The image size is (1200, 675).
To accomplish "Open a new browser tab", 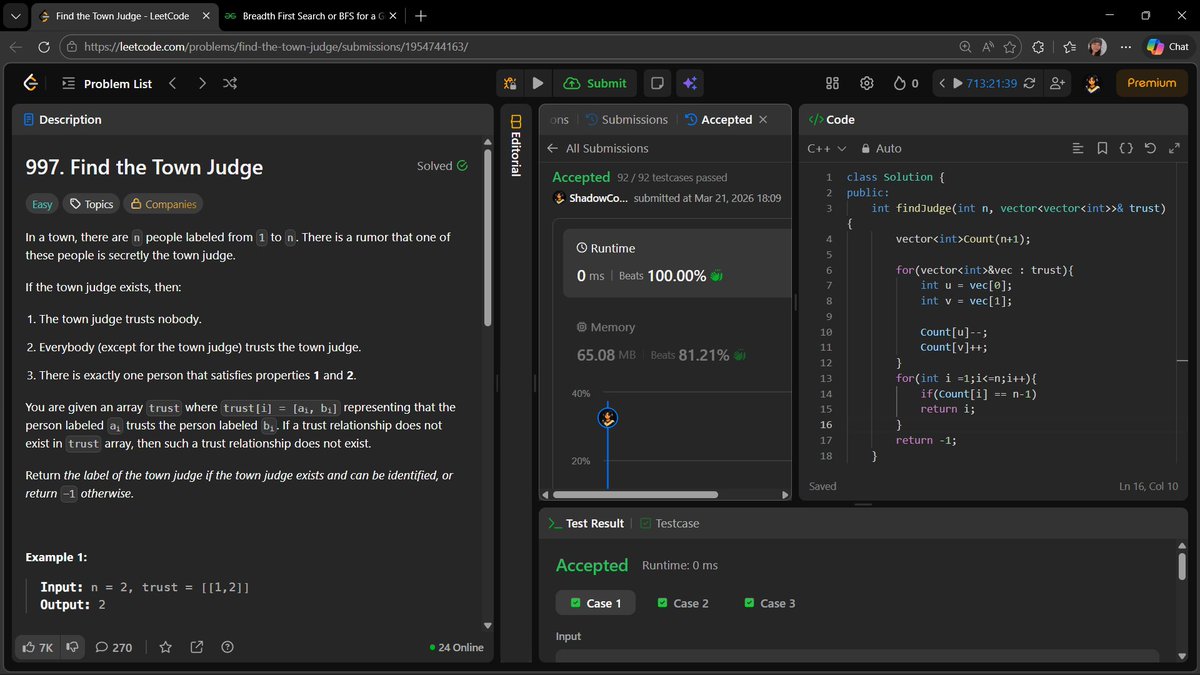I will (x=421, y=16).
